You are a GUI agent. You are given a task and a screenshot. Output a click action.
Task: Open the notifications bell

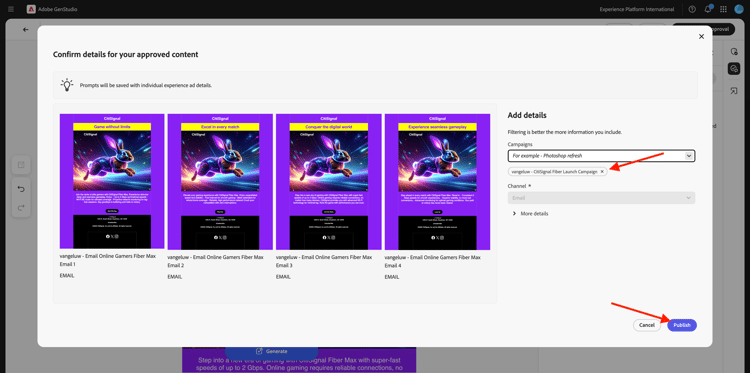pyautogui.click(x=708, y=9)
